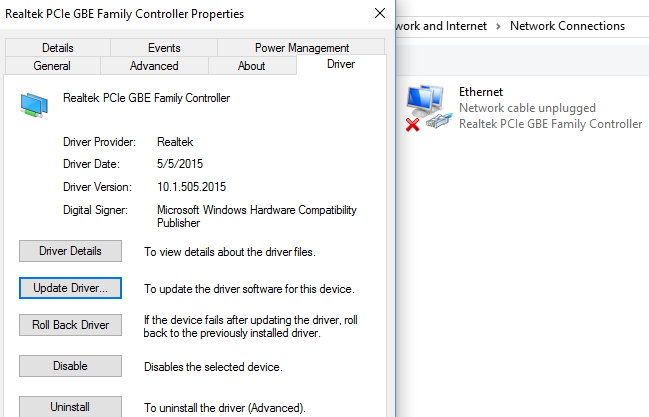Click the red X unplugged status icon
The width and height of the screenshot is (649, 417).
pos(412,124)
